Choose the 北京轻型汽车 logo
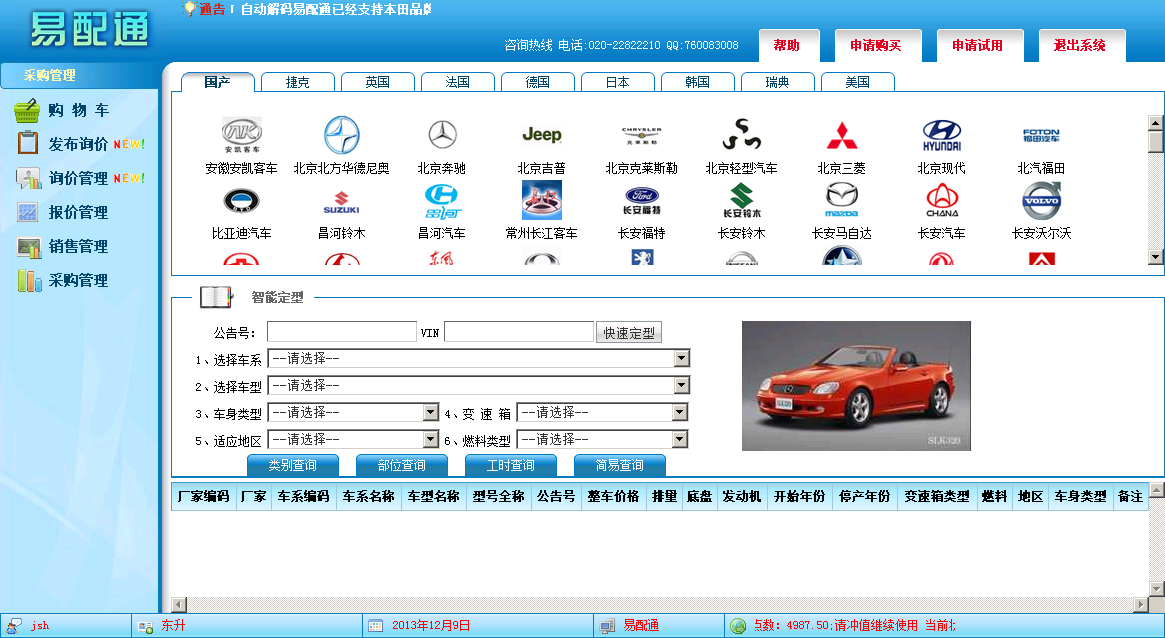Image resolution: width=1165 pixels, height=638 pixels. point(741,135)
